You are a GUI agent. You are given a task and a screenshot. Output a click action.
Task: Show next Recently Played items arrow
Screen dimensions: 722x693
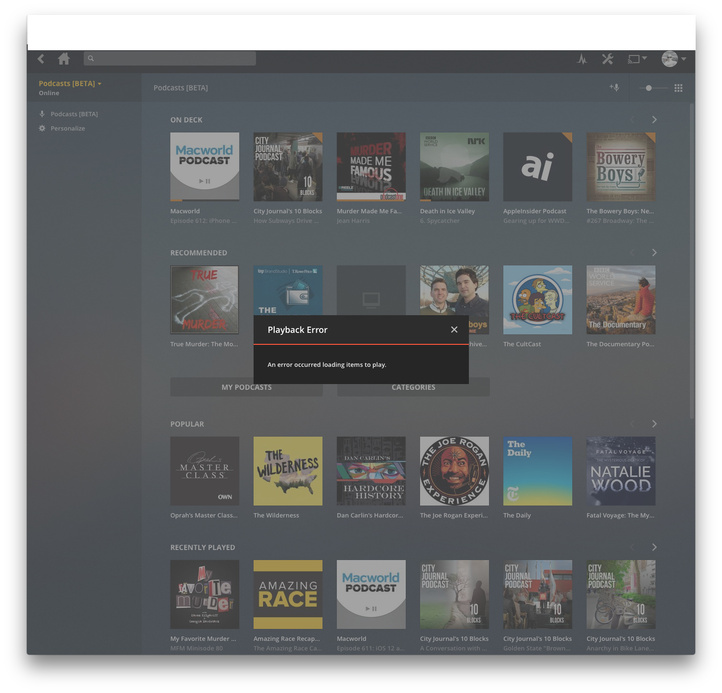[x=654, y=547]
